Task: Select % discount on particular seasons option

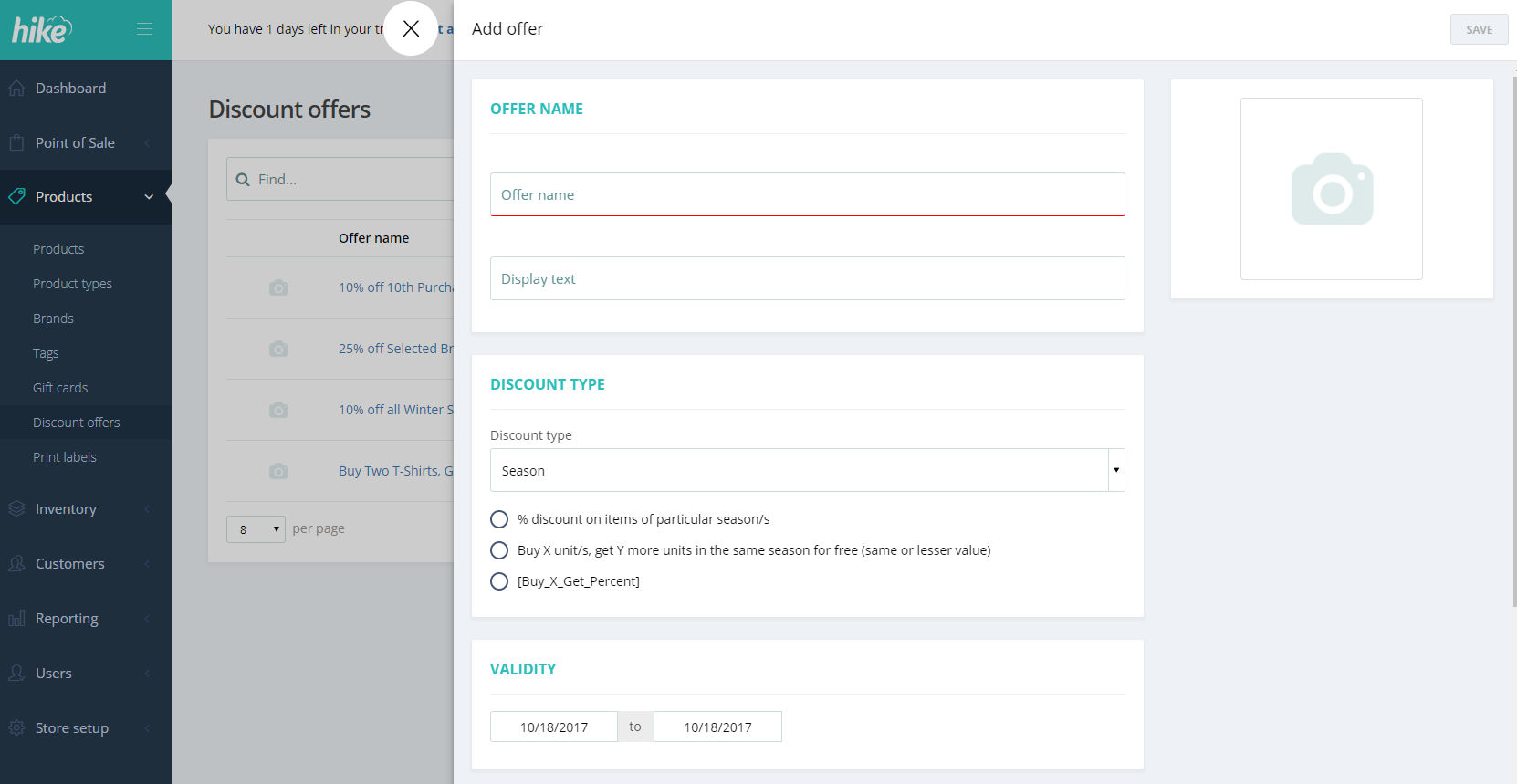Action: click(499, 519)
